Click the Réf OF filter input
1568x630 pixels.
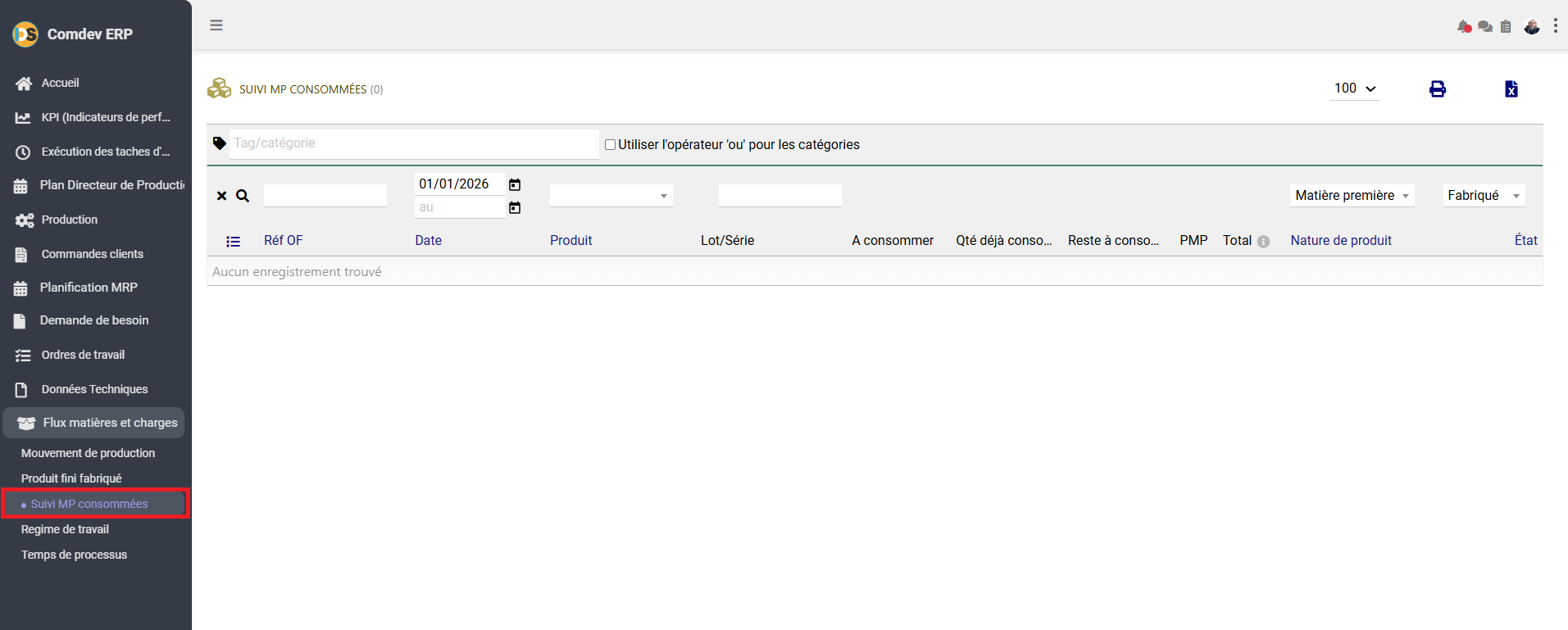(325, 196)
